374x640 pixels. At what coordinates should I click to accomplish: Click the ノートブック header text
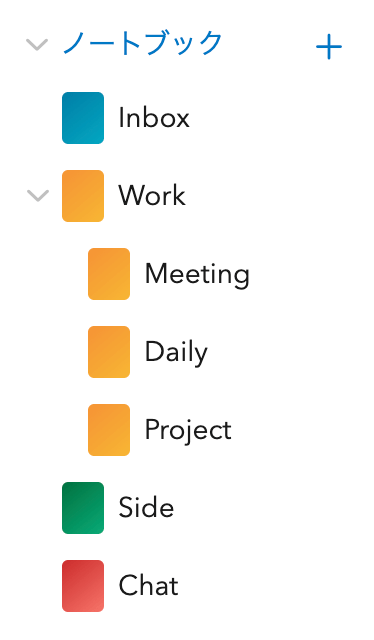pyautogui.click(x=142, y=42)
